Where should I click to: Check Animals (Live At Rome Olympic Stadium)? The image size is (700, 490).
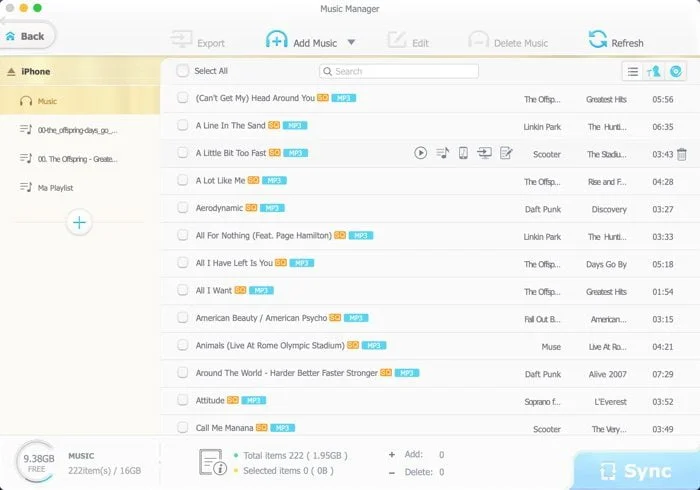pyautogui.click(x=183, y=345)
